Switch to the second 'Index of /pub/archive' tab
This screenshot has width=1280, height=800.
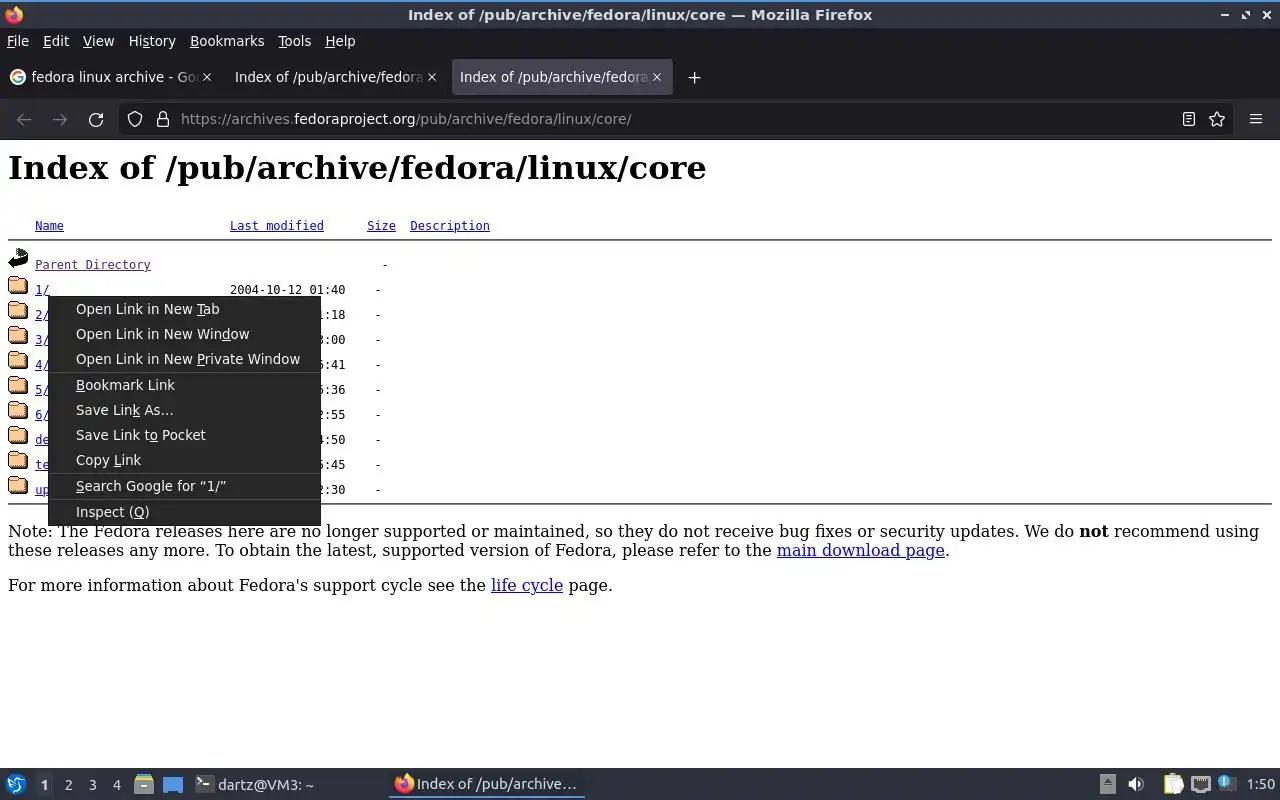tap(335, 77)
